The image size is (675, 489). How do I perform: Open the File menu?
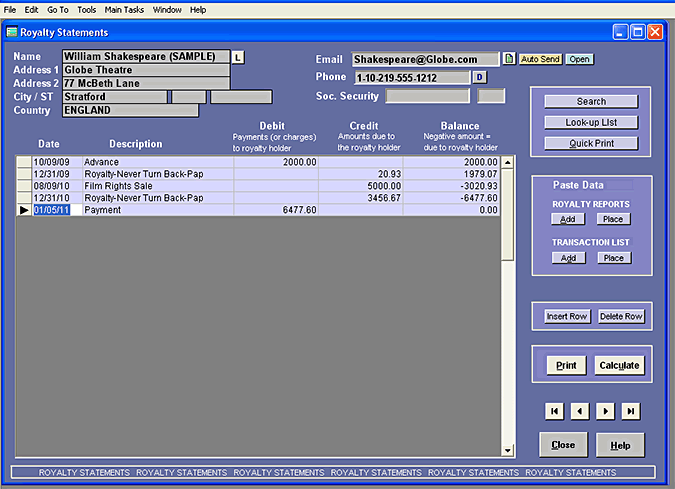[10, 9]
